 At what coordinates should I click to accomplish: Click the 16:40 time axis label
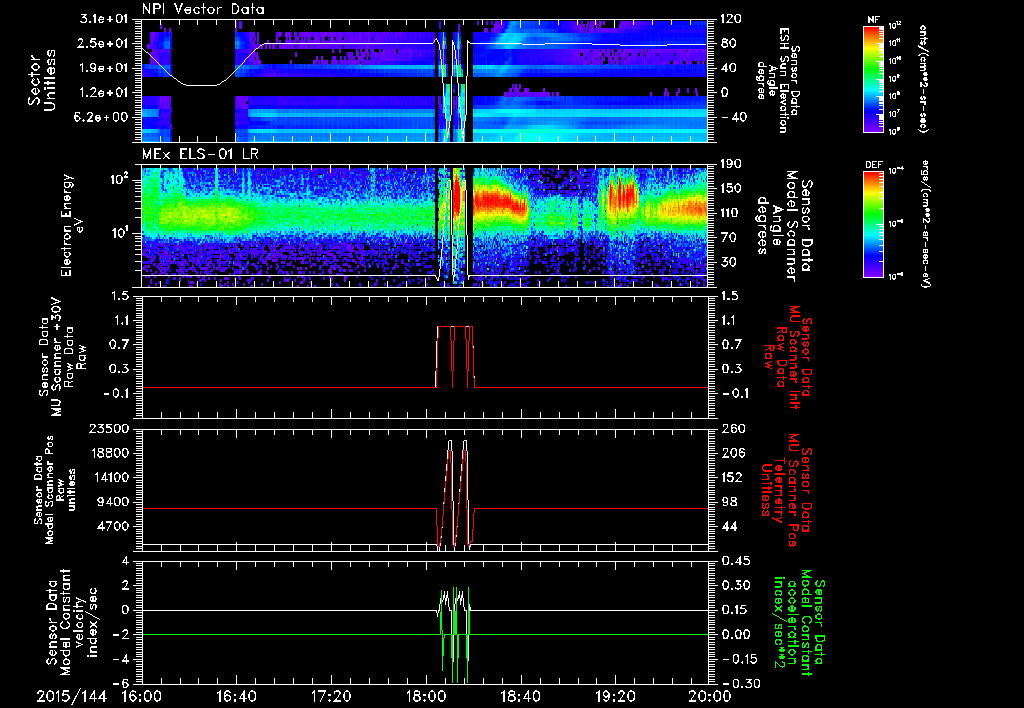click(x=237, y=696)
